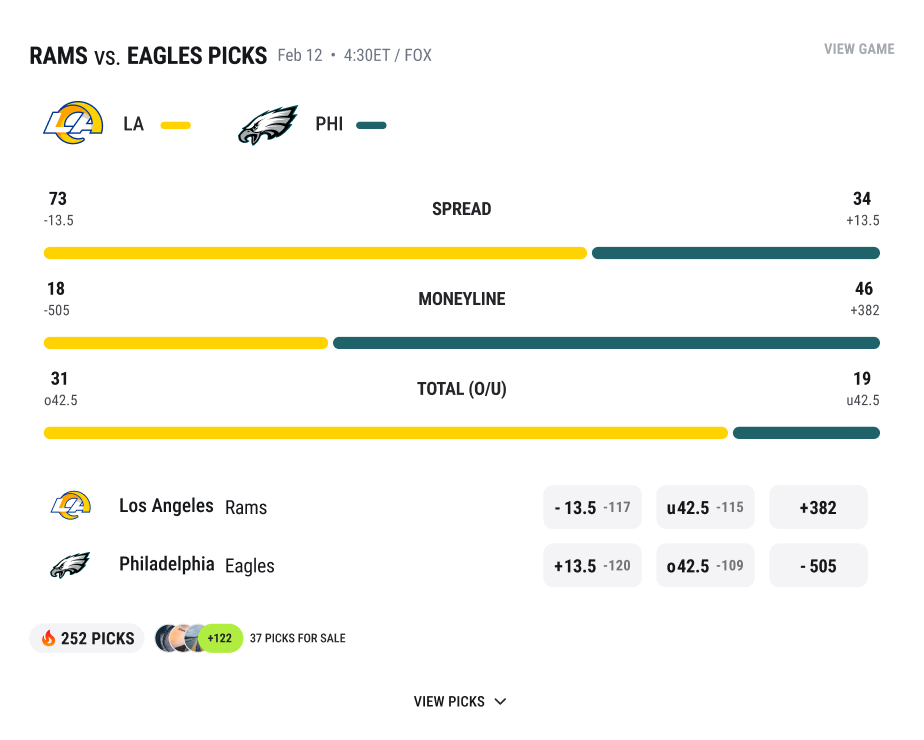Choose the -505 moneyline button
The width and height of the screenshot is (924, 740).
click(818, 565)
